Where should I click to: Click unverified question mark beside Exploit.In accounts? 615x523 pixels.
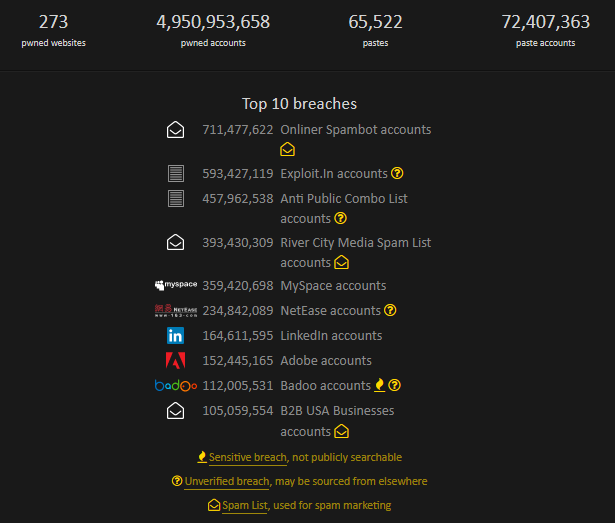pyautogui.click(x=397, y=174)
